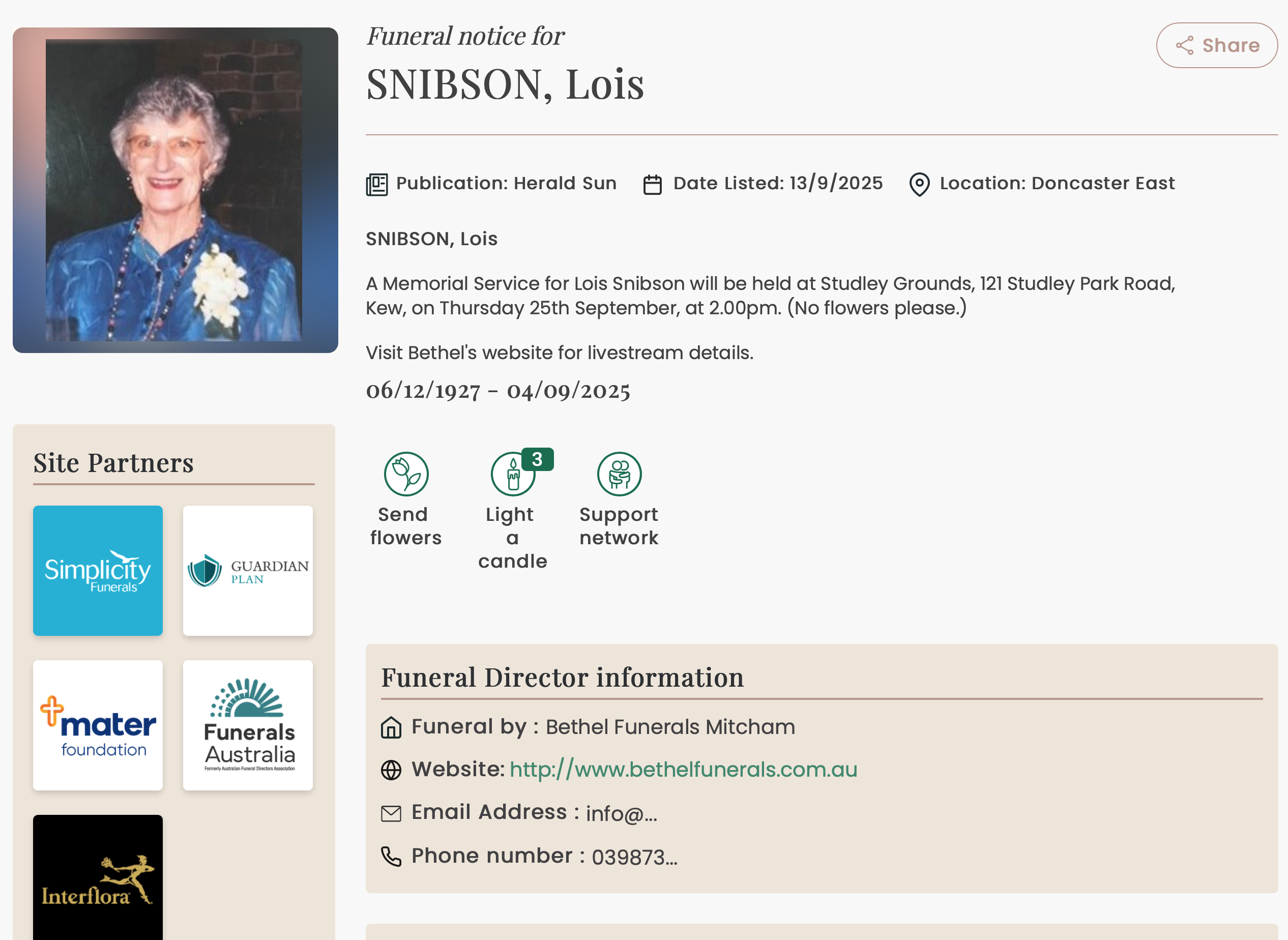Click the location pin icon
This screenshot has width=1288, height=940.
[919, 184]
